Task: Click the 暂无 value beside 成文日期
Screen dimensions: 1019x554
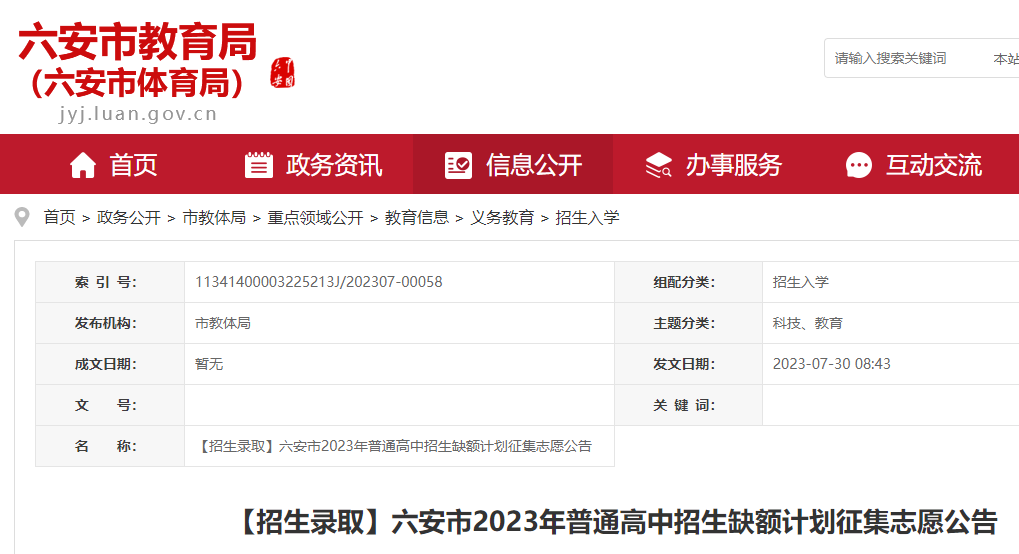Action: 209,363
